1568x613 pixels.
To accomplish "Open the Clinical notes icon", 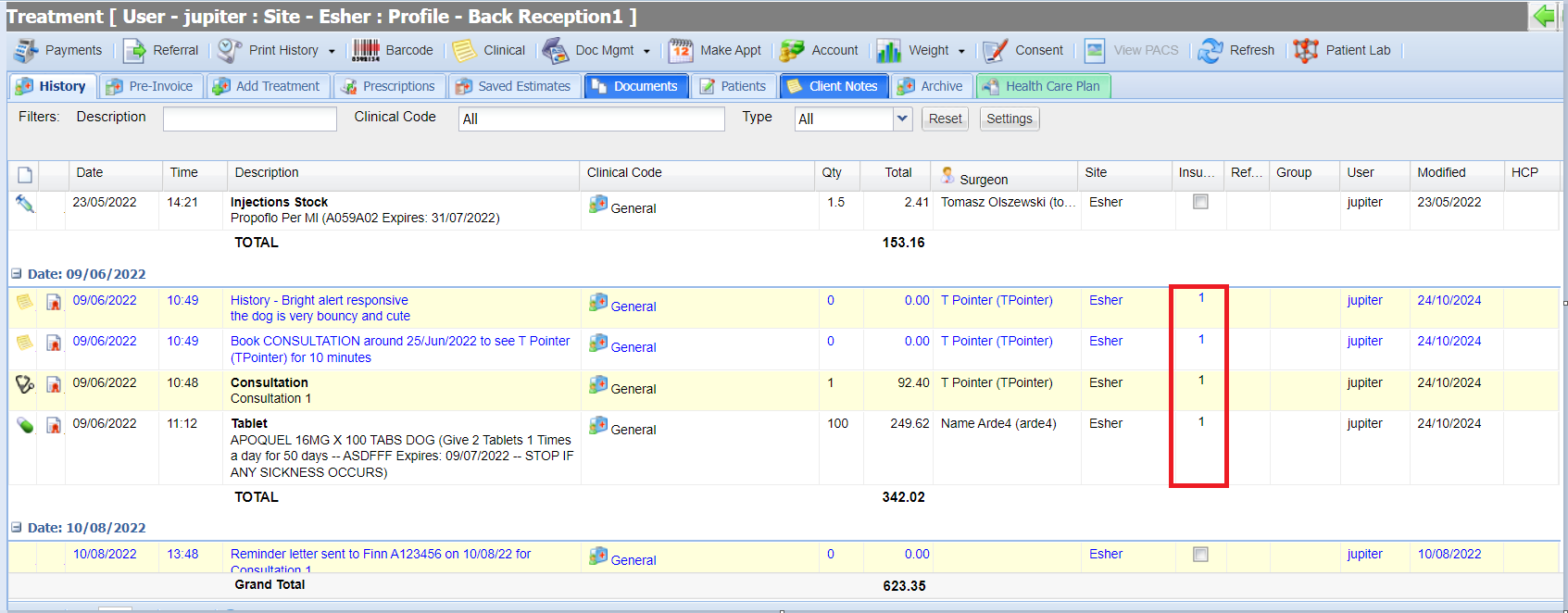I will pyautogui.click(x=465, y=50).
